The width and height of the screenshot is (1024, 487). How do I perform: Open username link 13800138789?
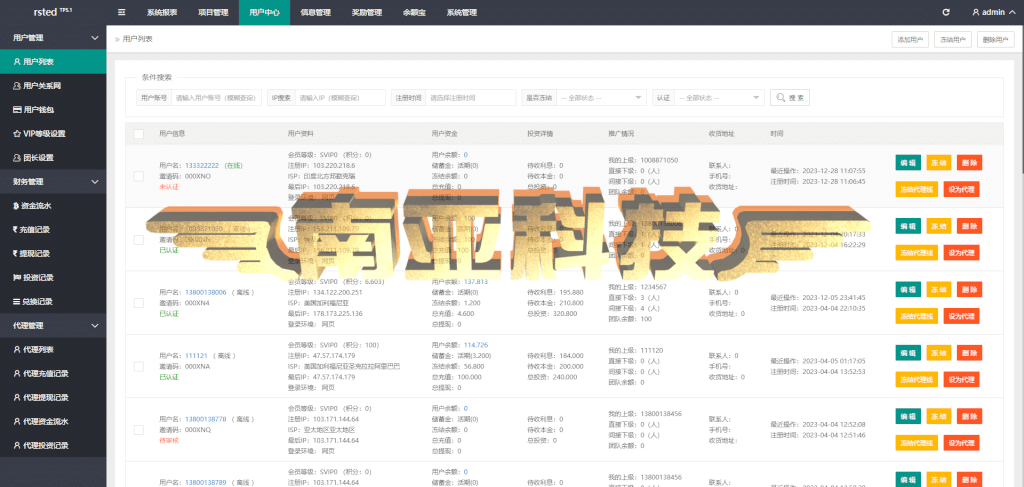(206, 482)
